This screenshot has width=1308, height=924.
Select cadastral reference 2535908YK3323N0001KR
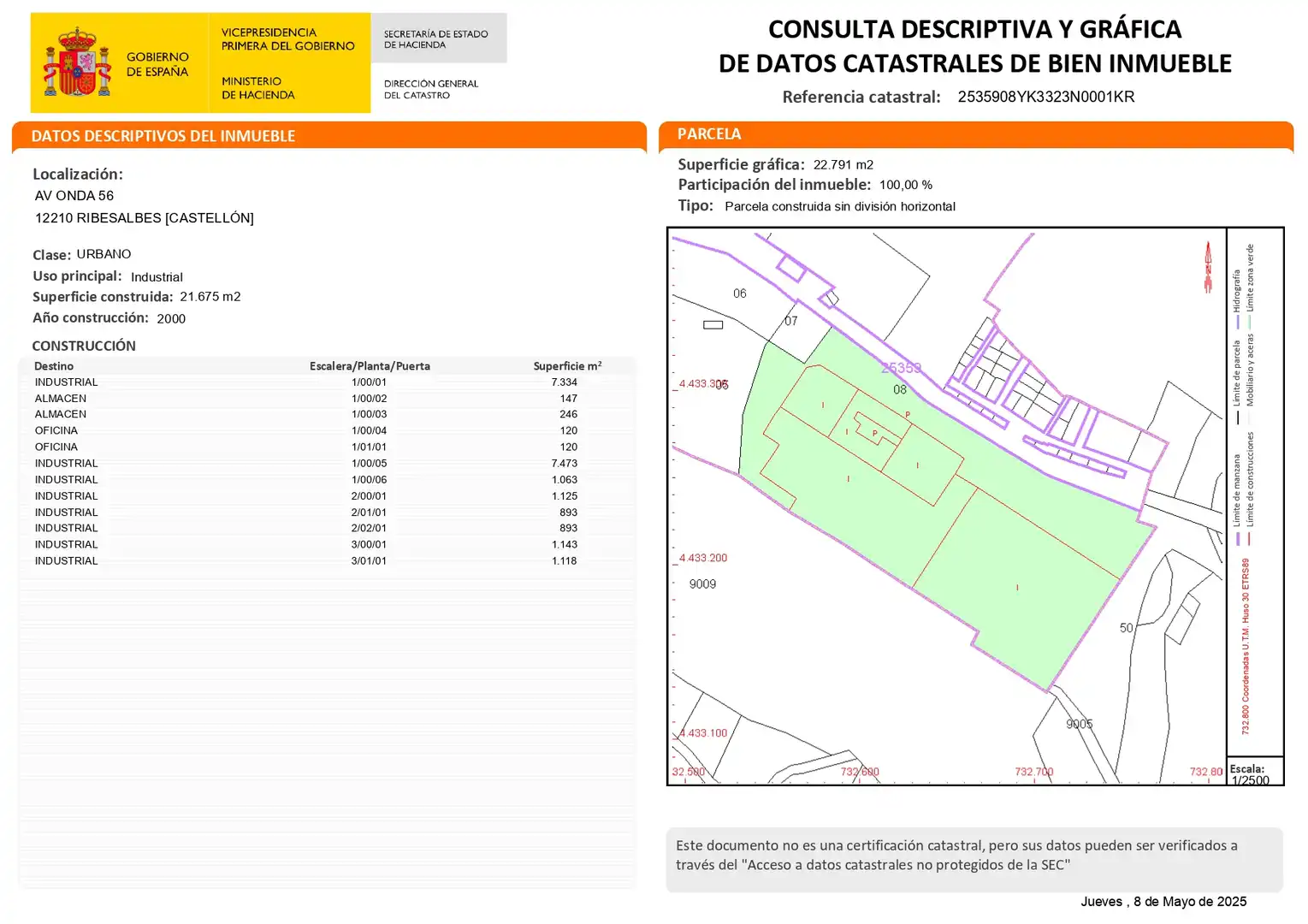(1045, 97)
